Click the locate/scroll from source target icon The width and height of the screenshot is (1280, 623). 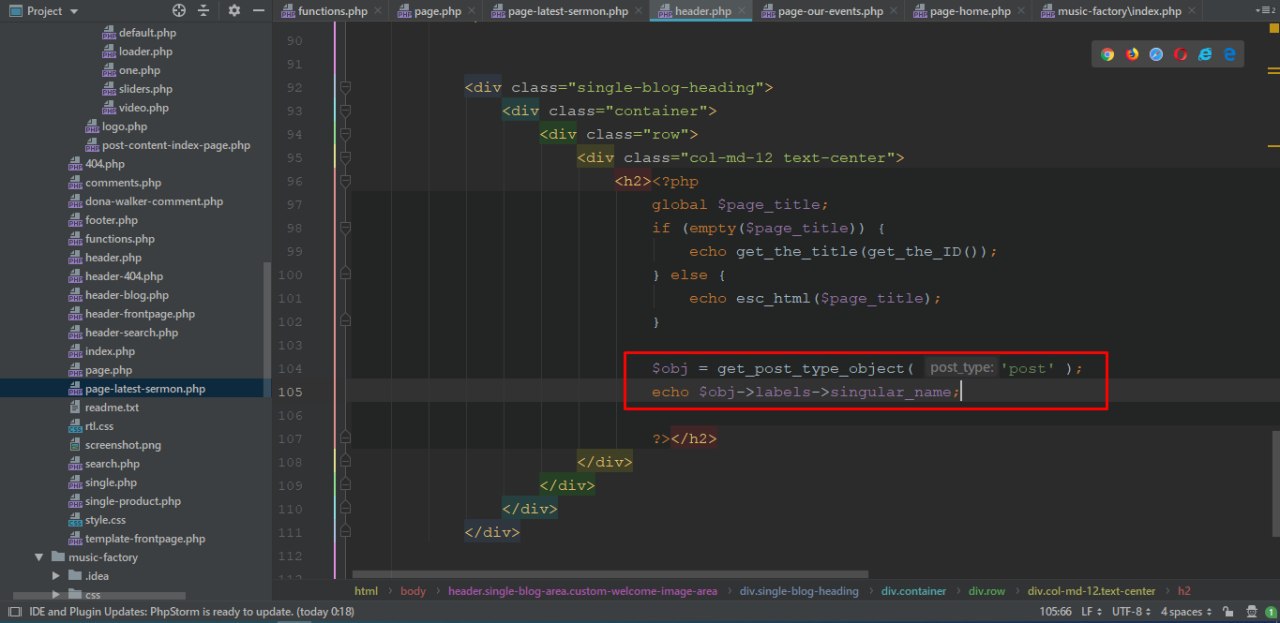(x=179, y=11)
